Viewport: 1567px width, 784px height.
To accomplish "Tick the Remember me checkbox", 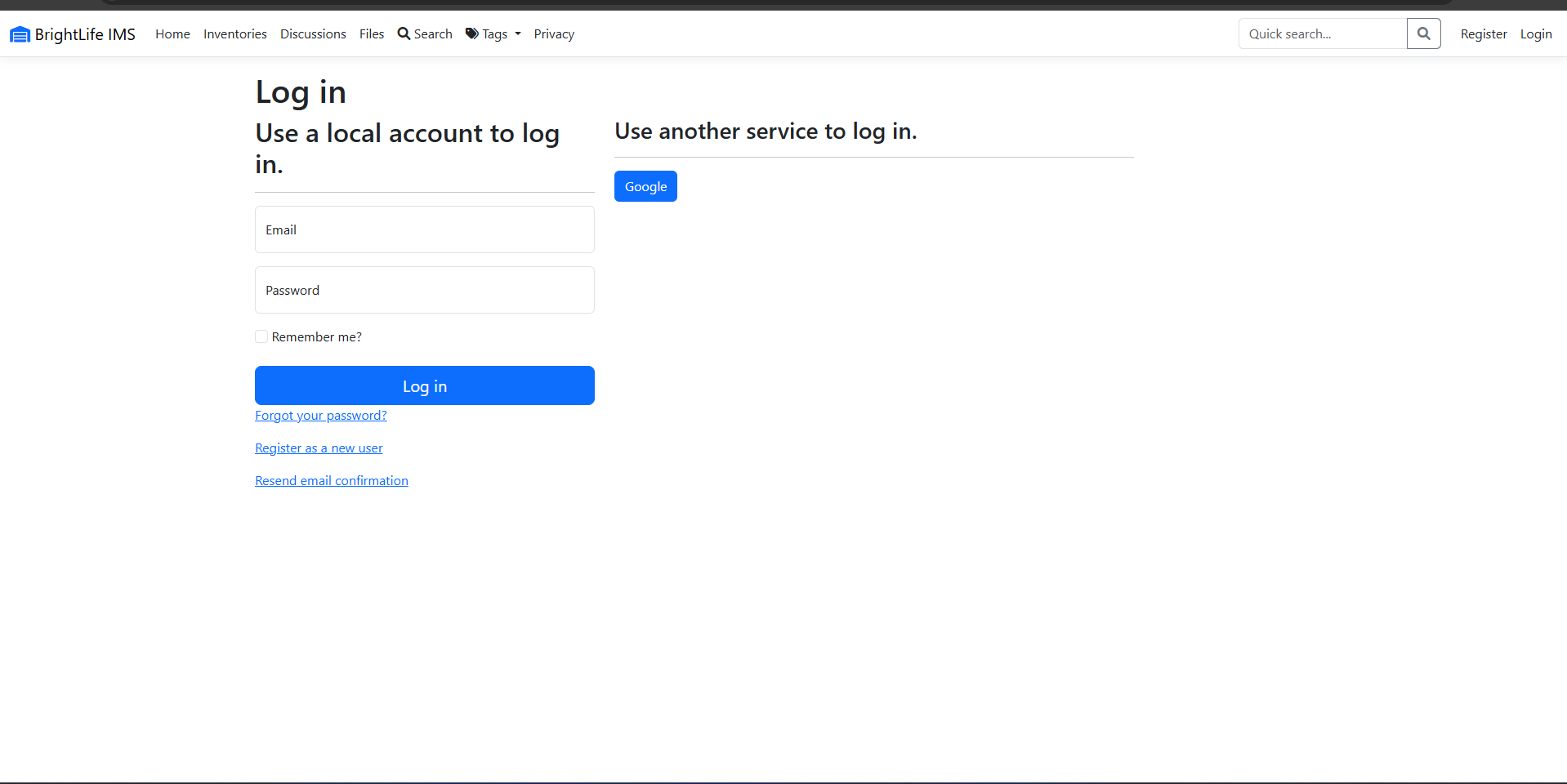I will click(261, 336).
